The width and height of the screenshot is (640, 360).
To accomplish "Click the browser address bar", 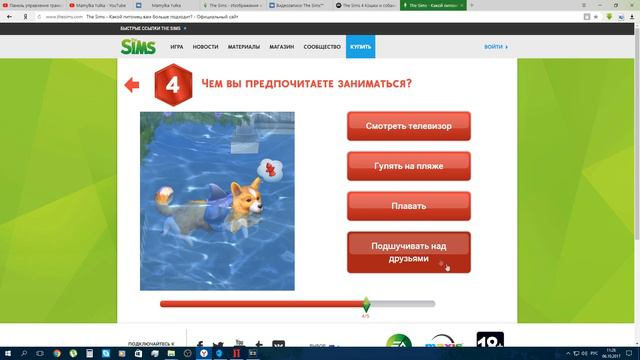I will (x=310, y=17).
